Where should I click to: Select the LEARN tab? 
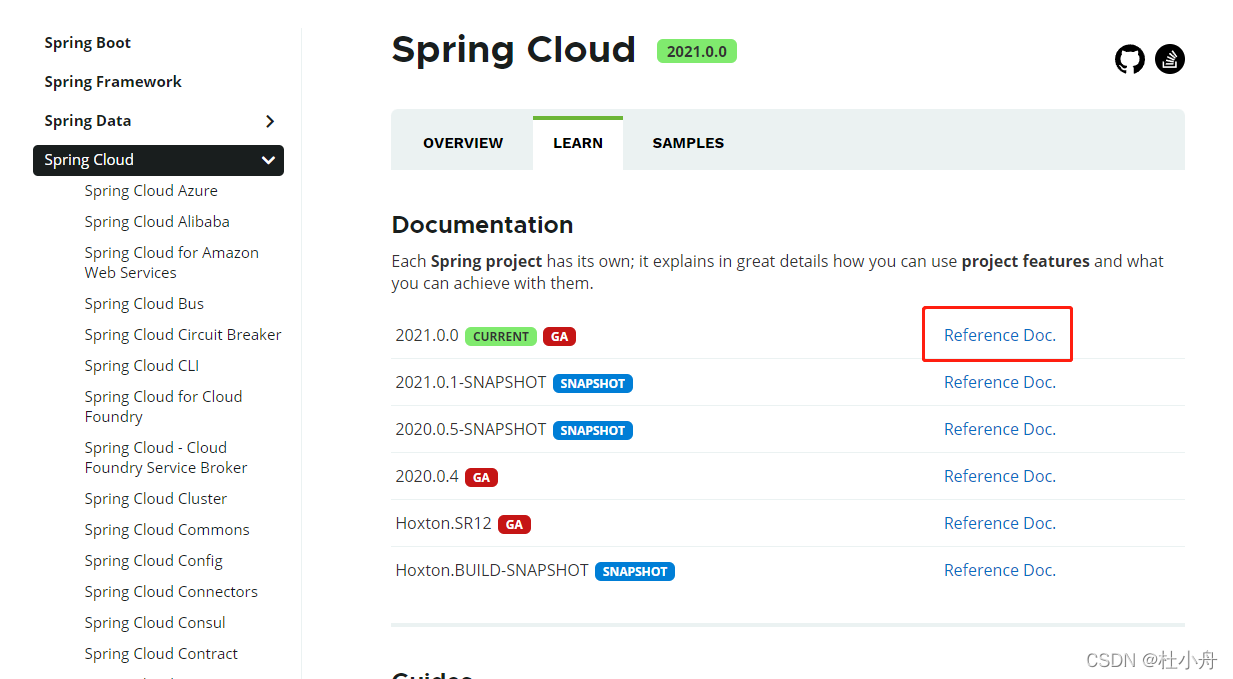click(x=578, y=143)
